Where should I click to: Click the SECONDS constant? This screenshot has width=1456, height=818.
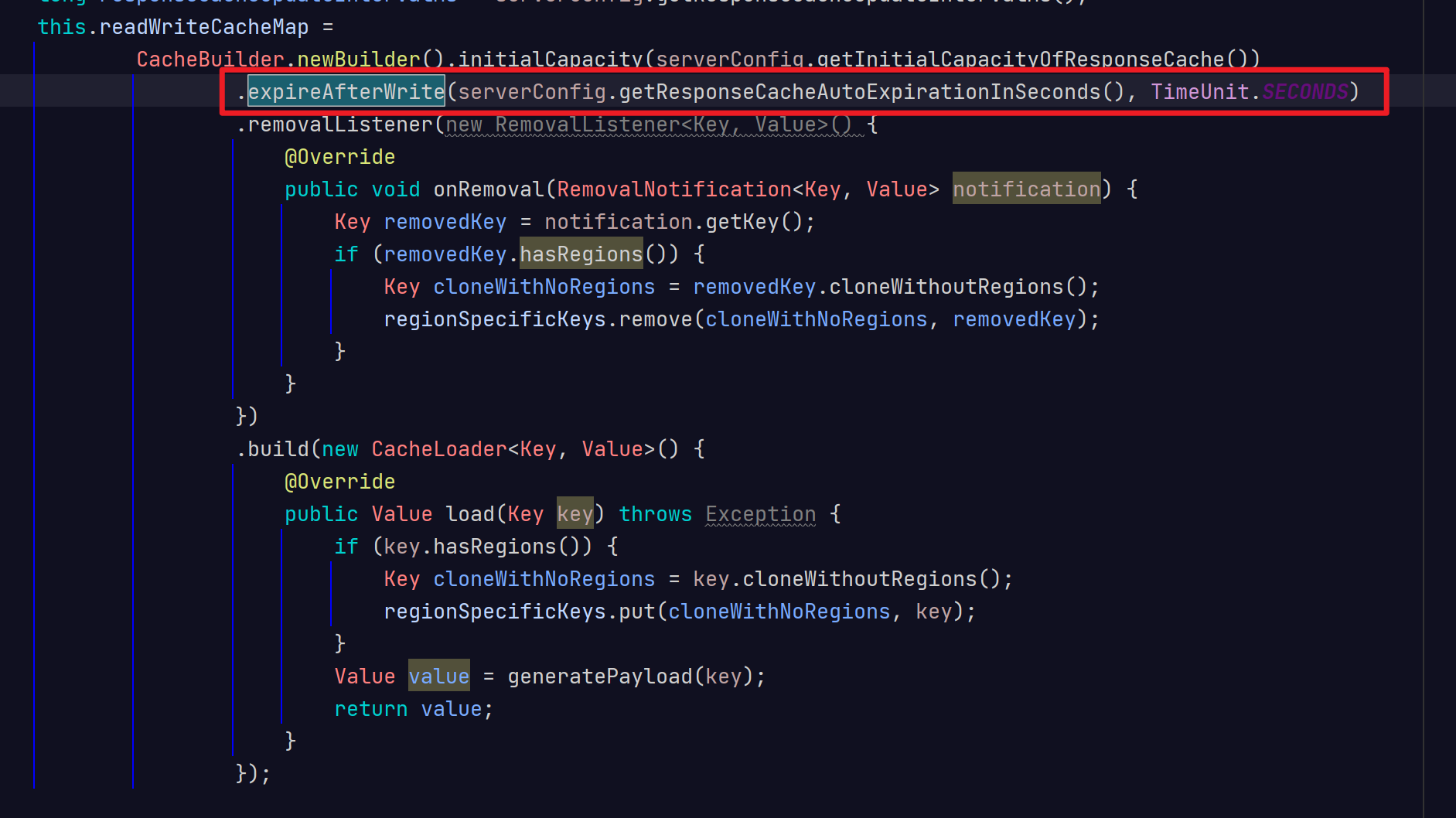point(1305,92)
